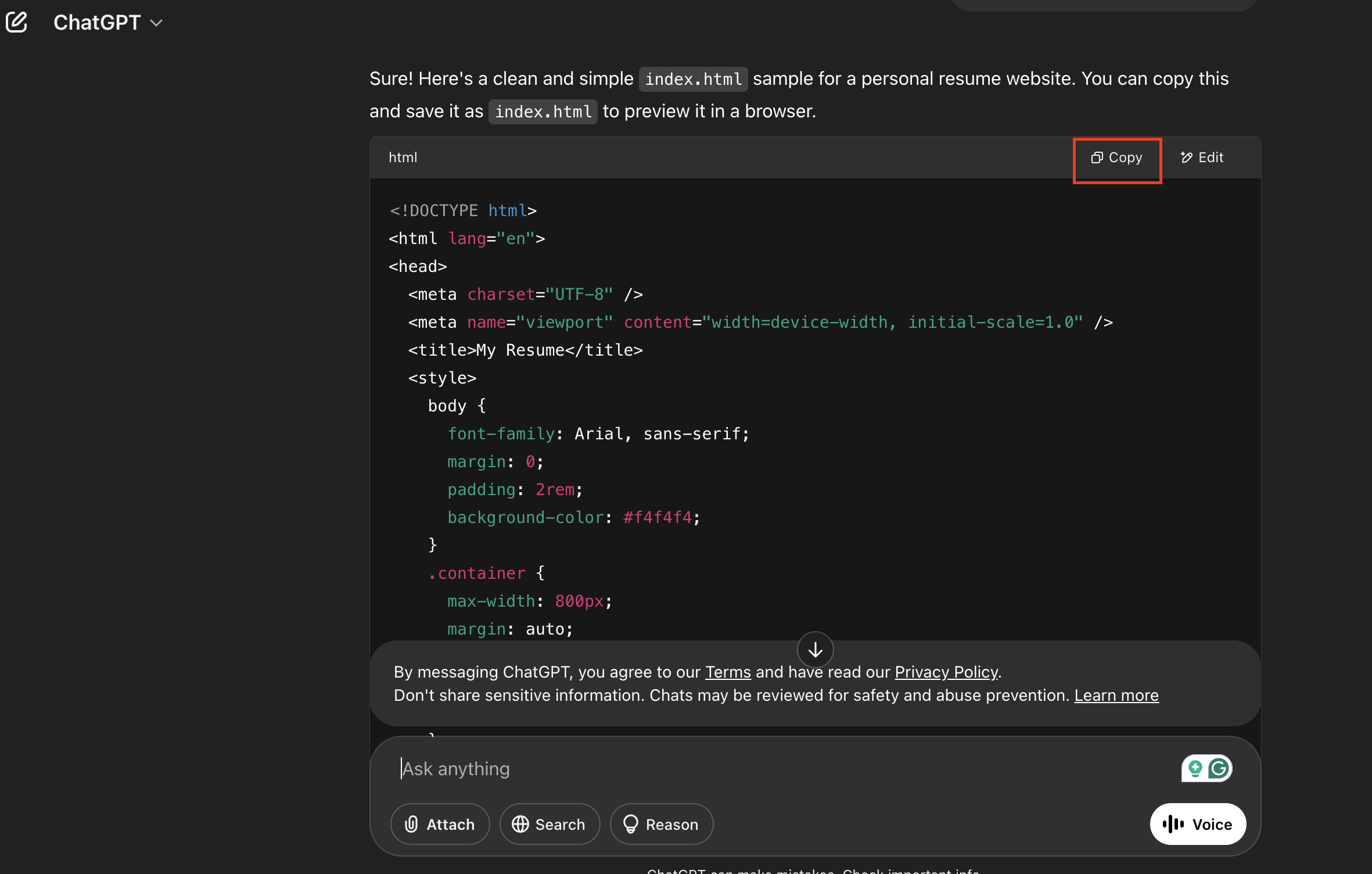
Task: Click the html language label
Action: coord(403,157)
